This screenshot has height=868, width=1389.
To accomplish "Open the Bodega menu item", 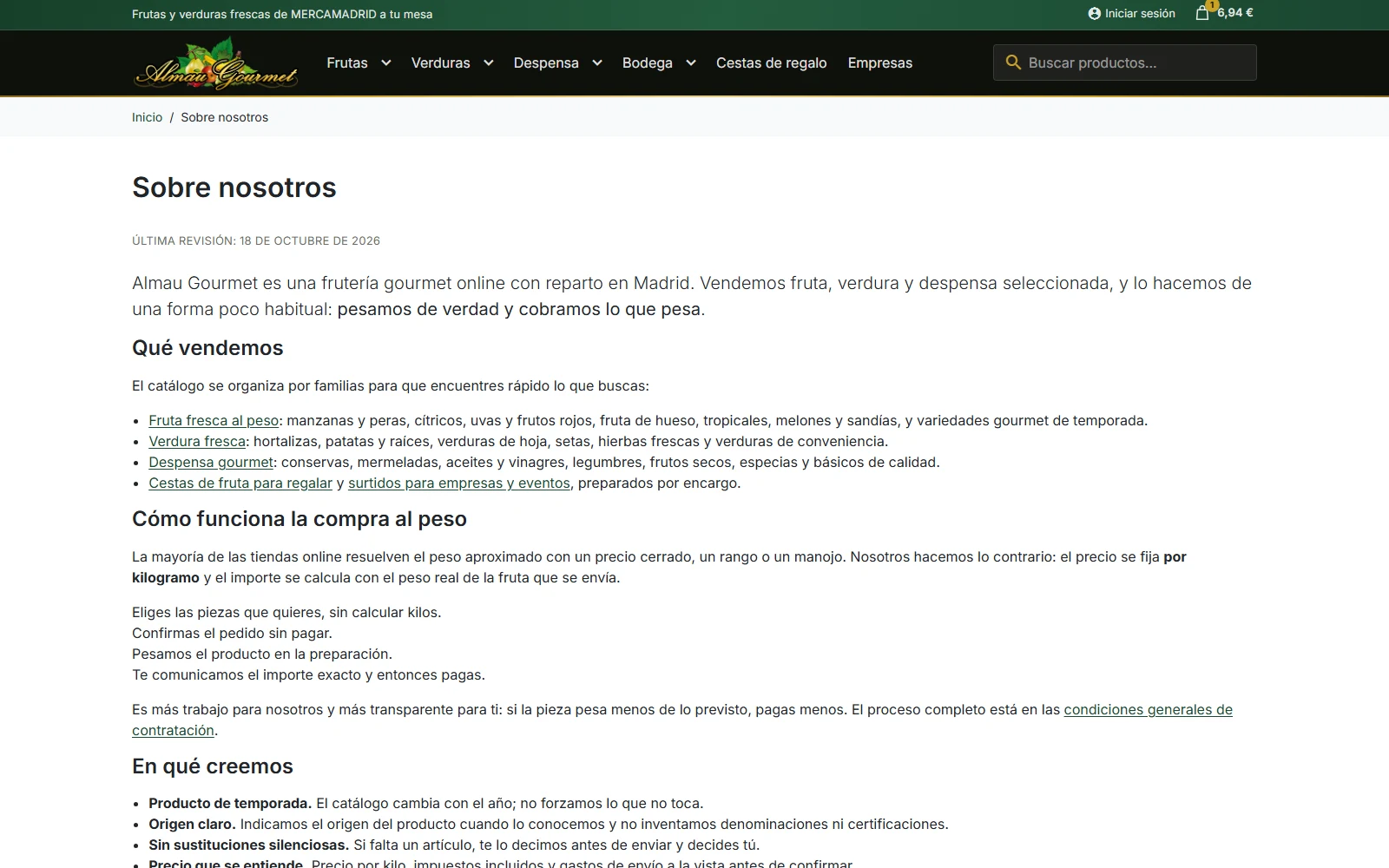I will 648,62.
